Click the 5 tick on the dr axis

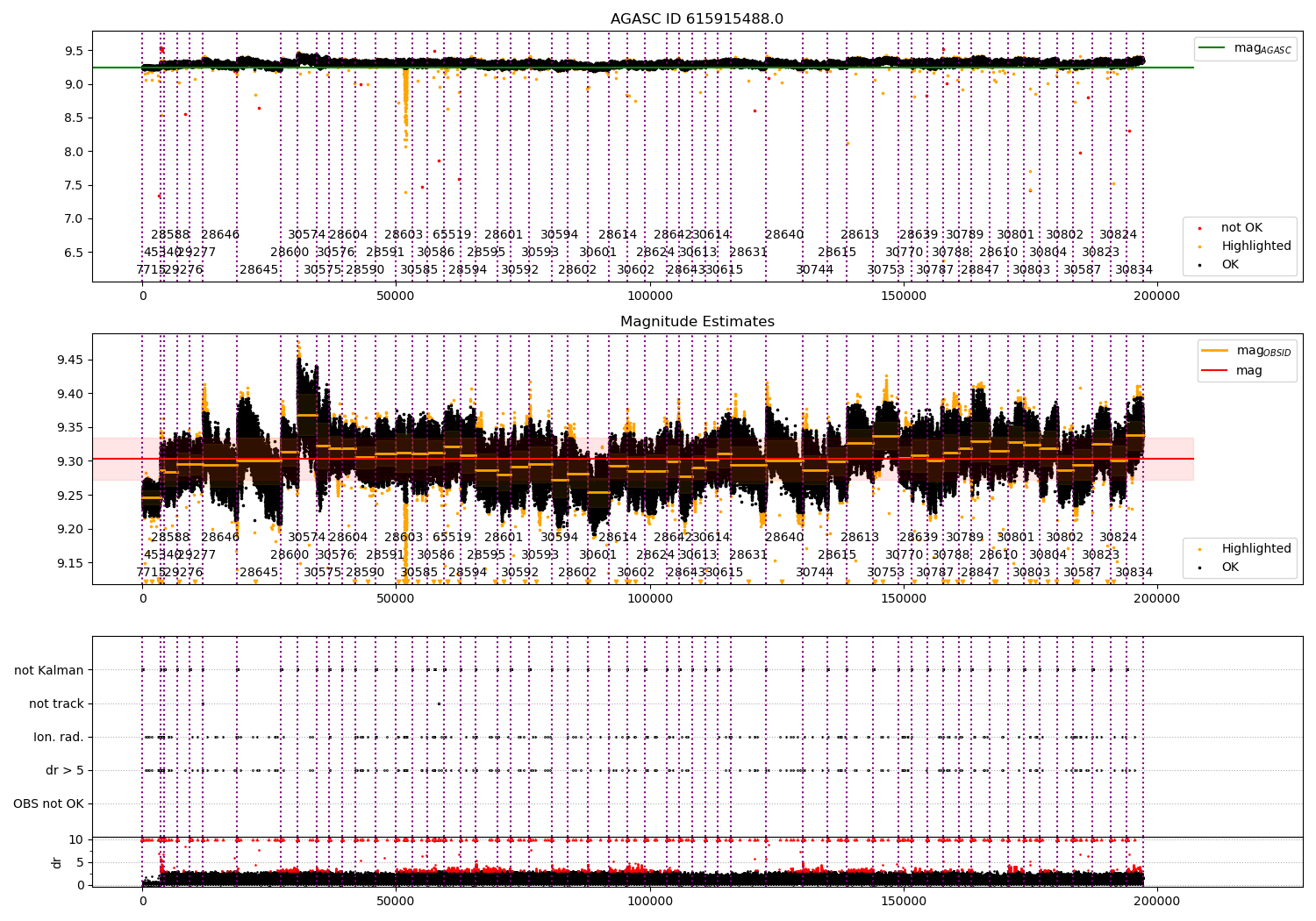point(80,862)
